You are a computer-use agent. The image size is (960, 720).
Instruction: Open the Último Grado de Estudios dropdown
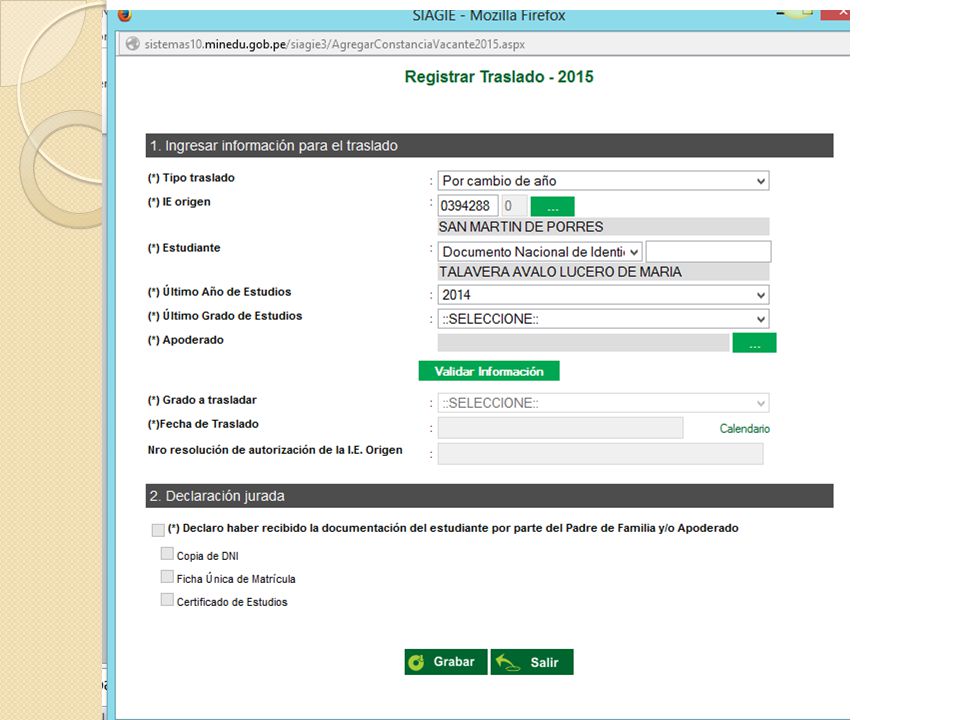pos(603,319)
